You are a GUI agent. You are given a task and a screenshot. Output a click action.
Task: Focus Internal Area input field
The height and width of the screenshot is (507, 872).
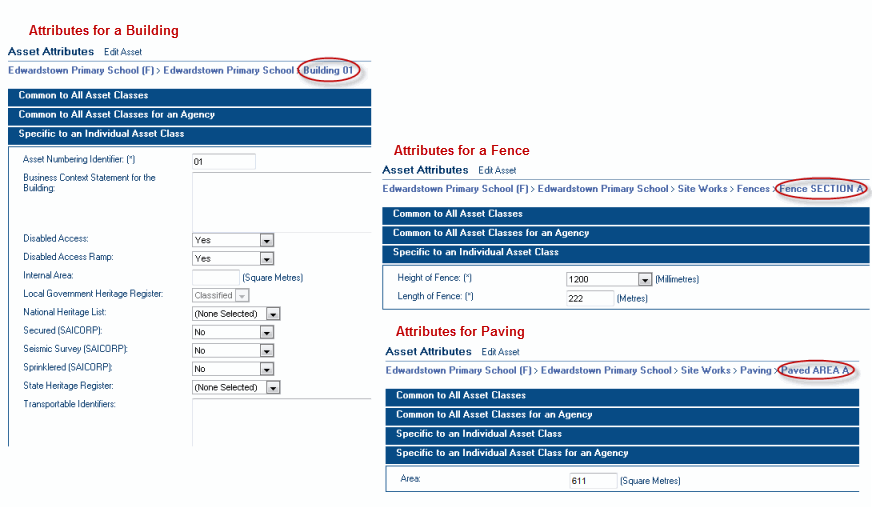coord(215,277)
